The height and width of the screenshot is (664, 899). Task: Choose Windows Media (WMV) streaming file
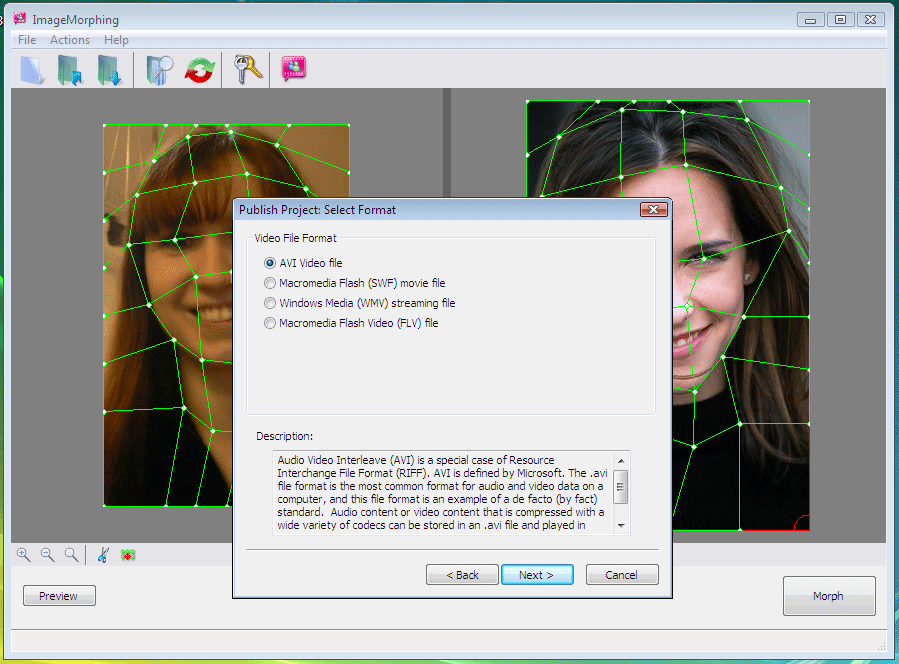tap(359, 303)
